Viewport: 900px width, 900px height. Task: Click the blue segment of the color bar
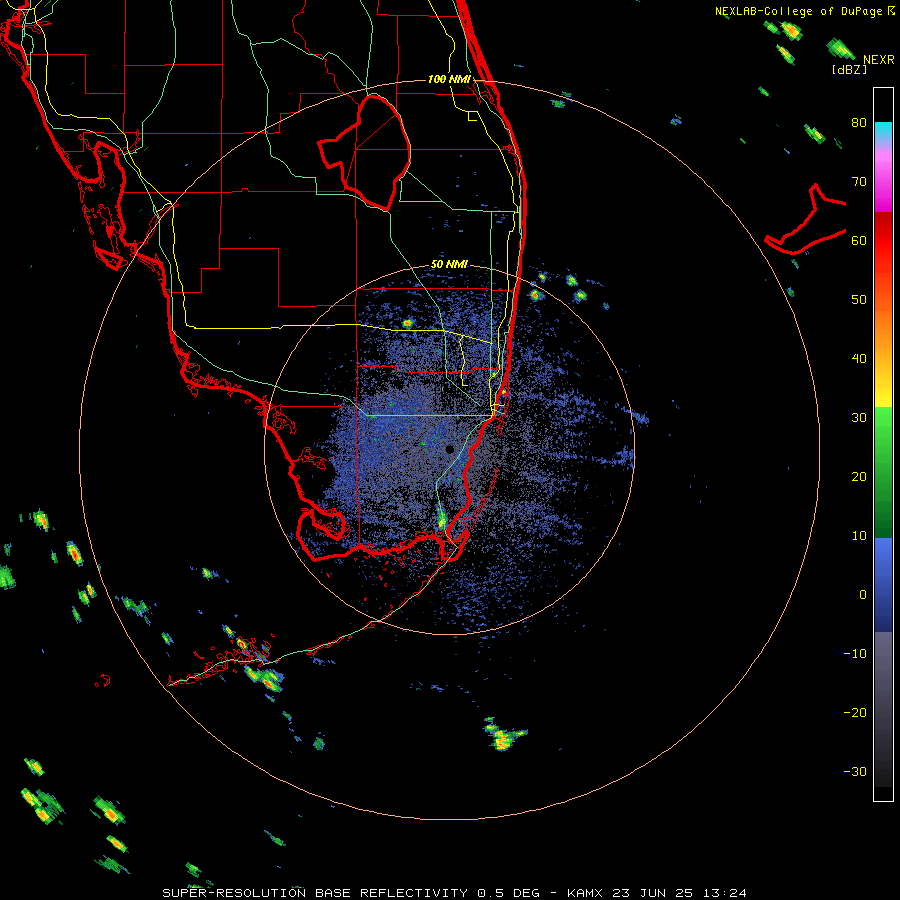pos(883,585)
